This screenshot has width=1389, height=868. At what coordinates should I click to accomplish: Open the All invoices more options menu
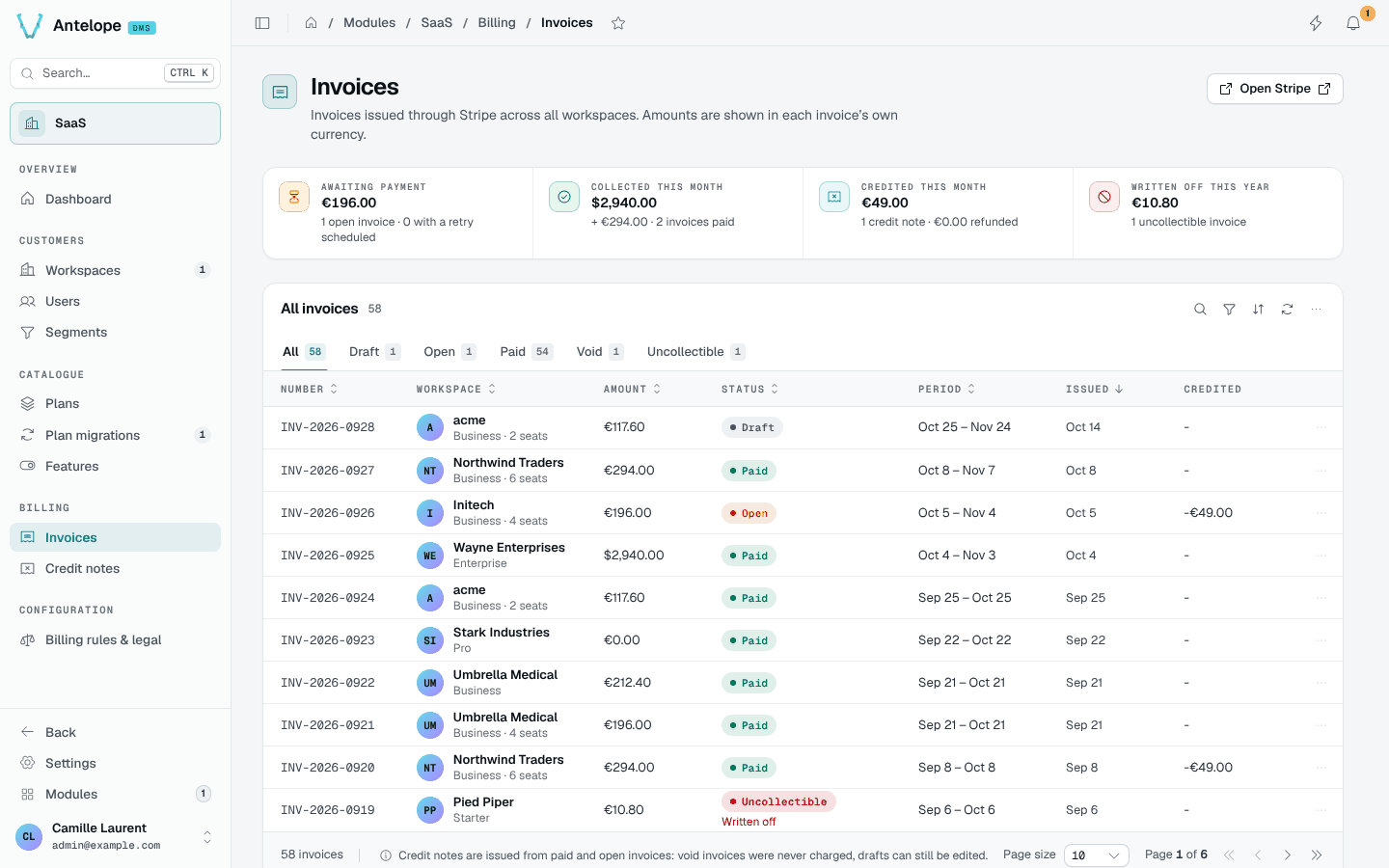pos(1316,310)
